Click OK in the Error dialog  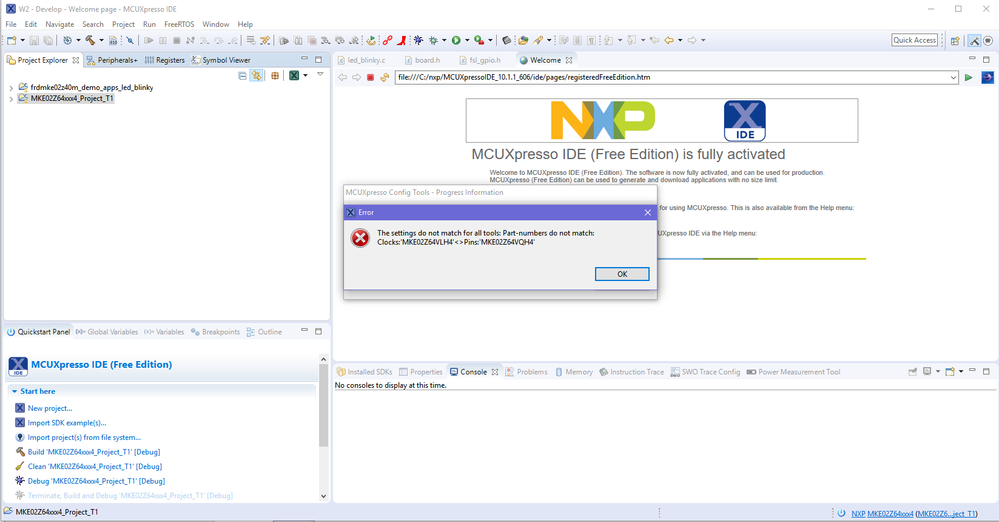coord(622,274)
